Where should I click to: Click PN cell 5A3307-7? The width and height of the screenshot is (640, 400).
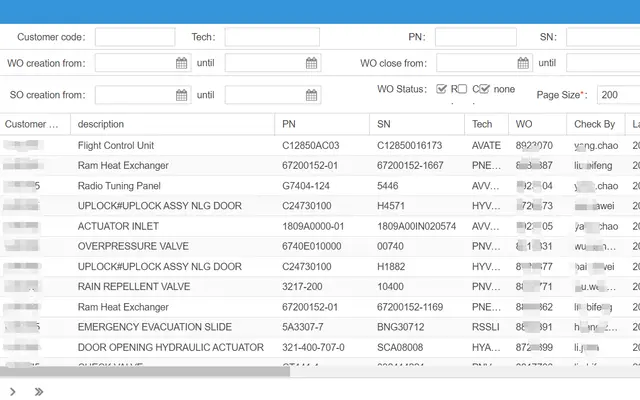[322, 327]
